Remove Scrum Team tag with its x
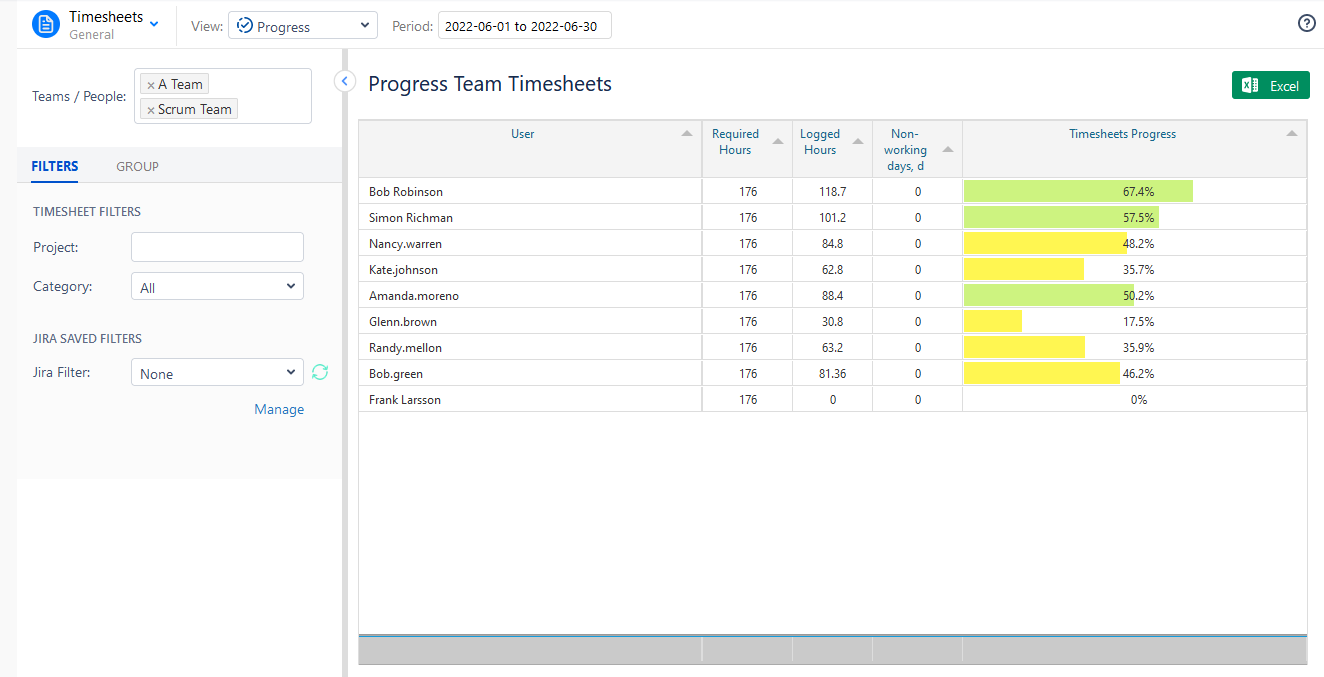Image resolution: width=1324 pixels, height=677 pixels. [x=151, y=110]
